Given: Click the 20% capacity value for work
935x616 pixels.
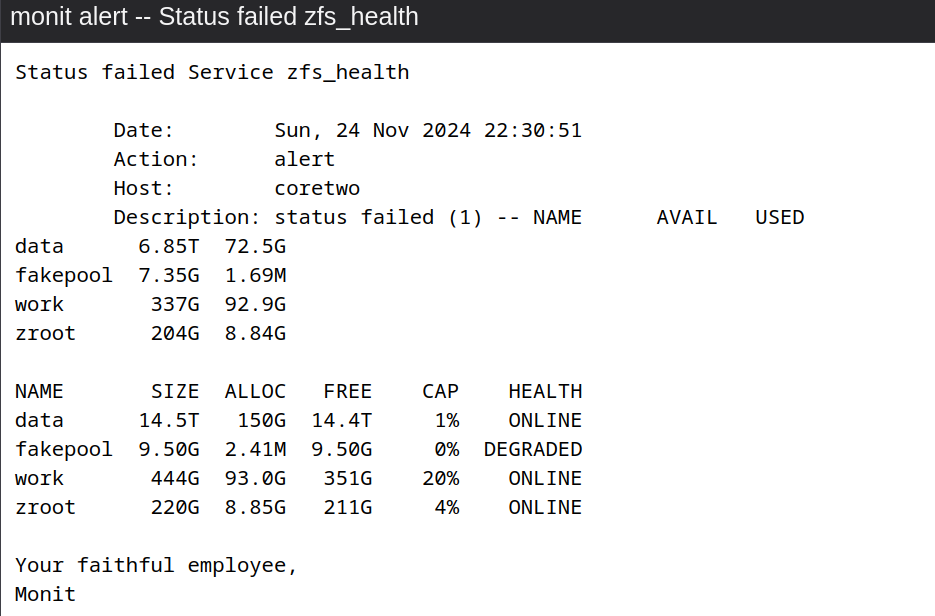Looking at the screenshot, I should pos(441,478).
